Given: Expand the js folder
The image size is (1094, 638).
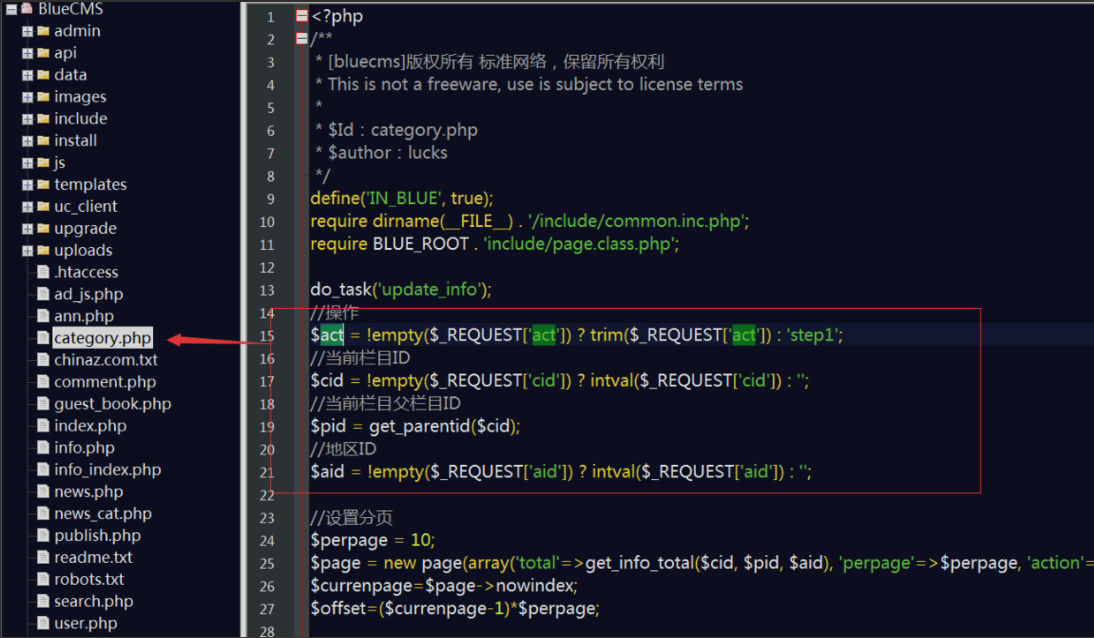Looking at the screenshot, I should (x=27, y=163).
